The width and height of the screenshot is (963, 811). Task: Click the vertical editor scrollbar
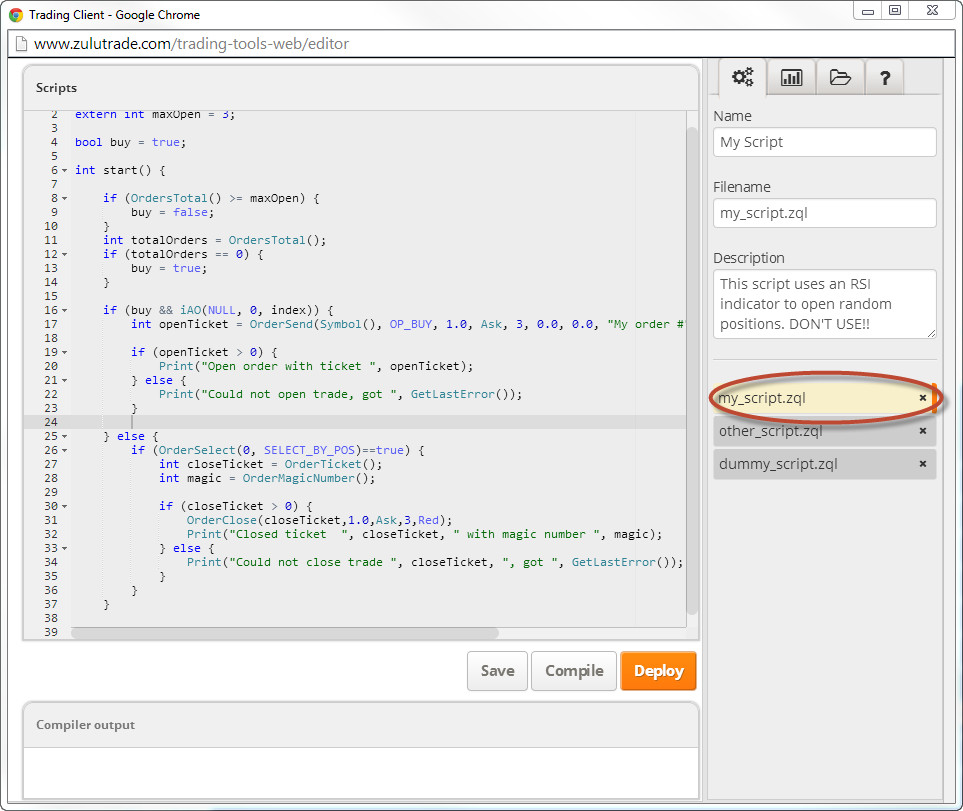692,370
